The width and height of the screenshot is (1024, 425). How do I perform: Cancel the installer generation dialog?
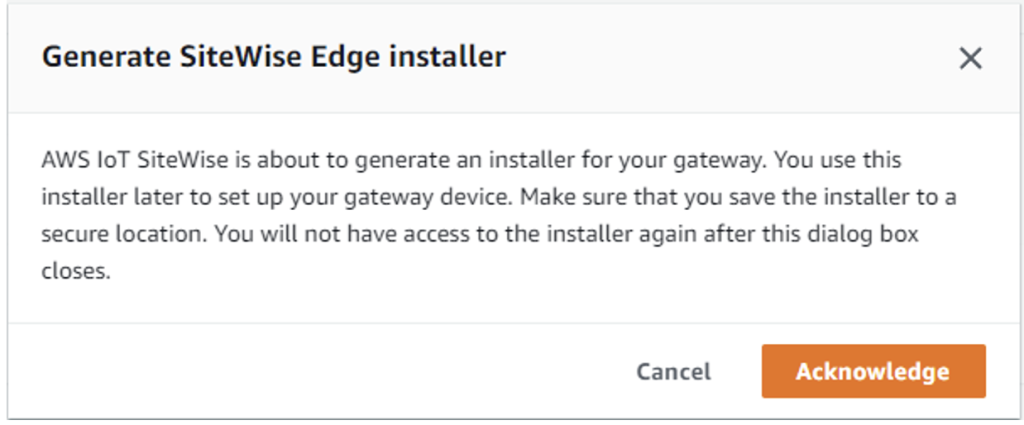[673, 372]
